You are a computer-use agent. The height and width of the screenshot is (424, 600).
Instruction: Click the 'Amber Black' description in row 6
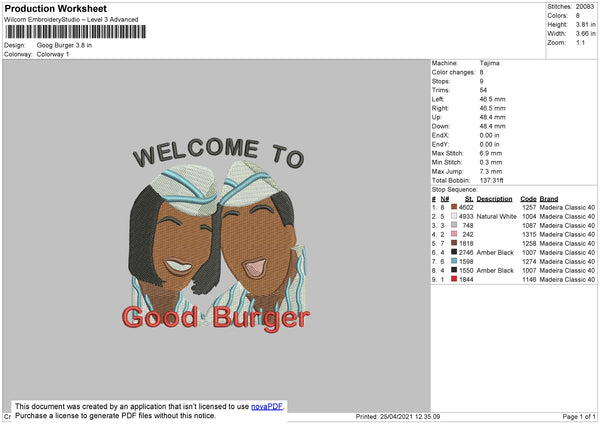[495, 253]
